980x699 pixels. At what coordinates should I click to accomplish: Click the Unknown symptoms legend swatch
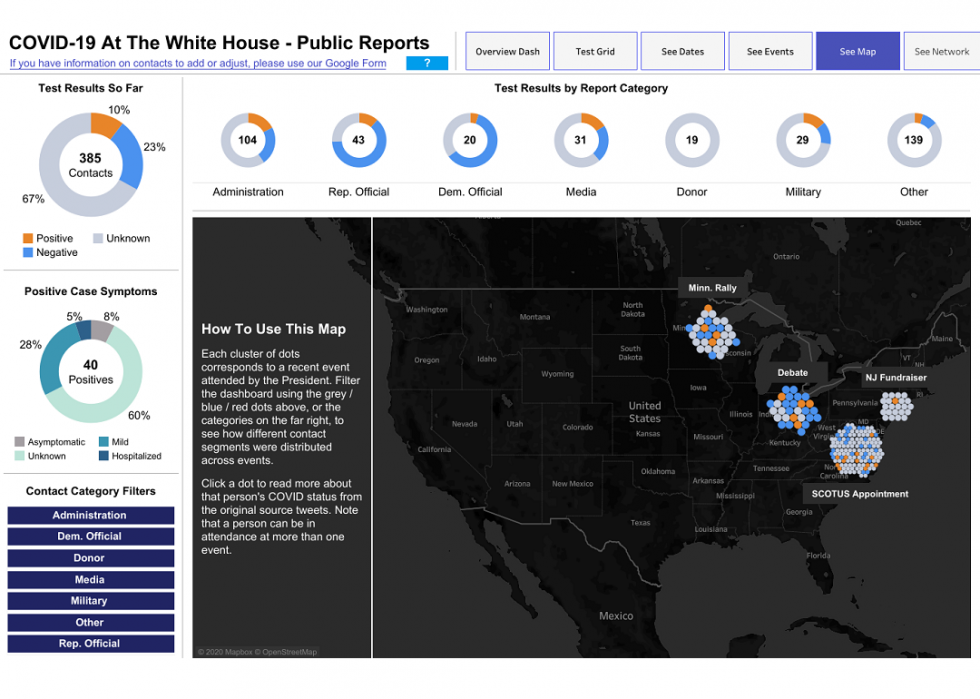coord(19,456)
